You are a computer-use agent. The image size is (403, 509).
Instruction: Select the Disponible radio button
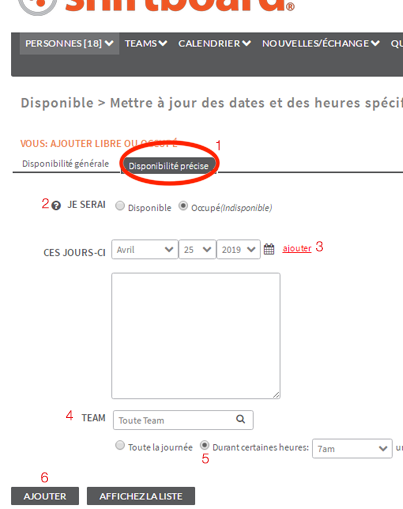click(x=120, y=206)
